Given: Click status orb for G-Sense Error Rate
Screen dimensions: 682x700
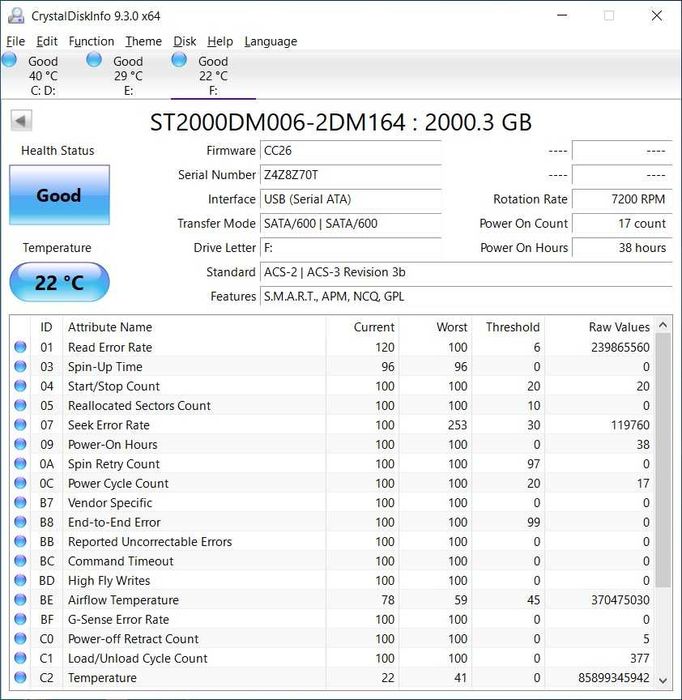Looking at the screenshot, I should 21,619.
